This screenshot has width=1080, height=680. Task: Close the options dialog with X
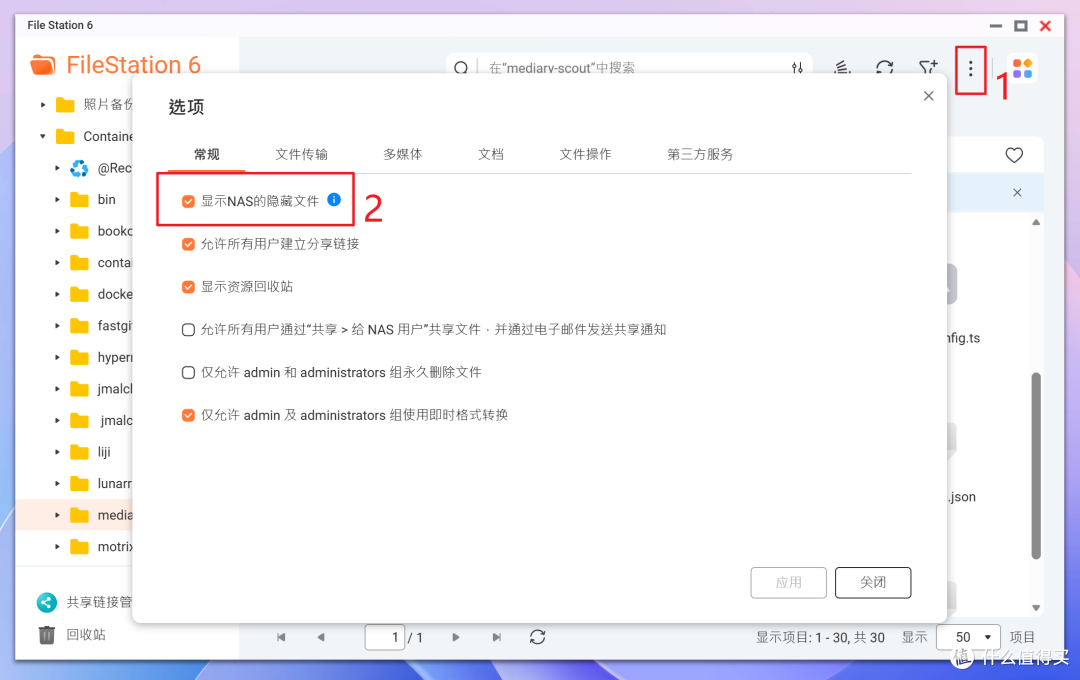[928, 96]
